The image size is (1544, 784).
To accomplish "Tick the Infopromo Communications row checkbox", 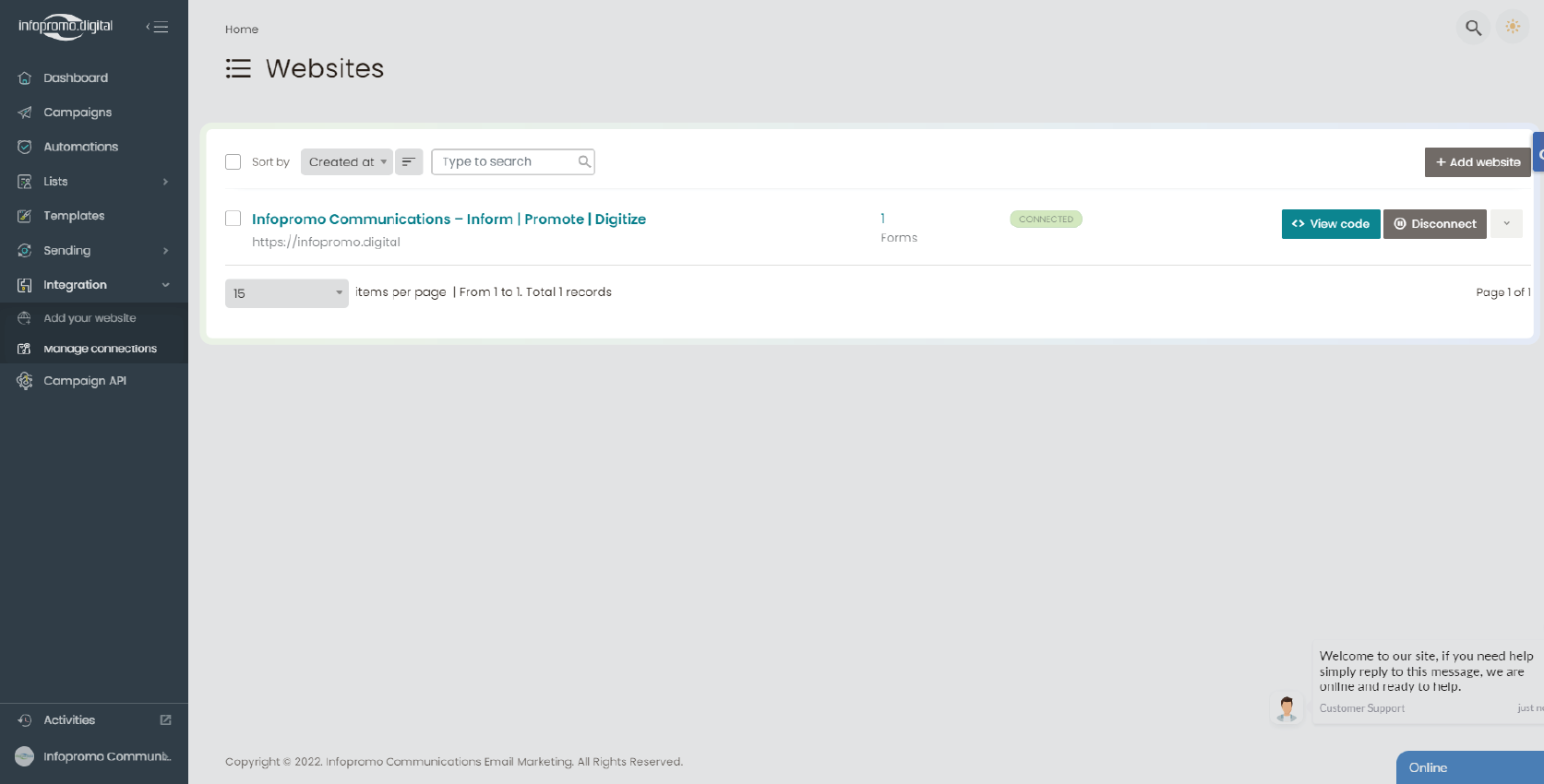I will click(233, 219).
